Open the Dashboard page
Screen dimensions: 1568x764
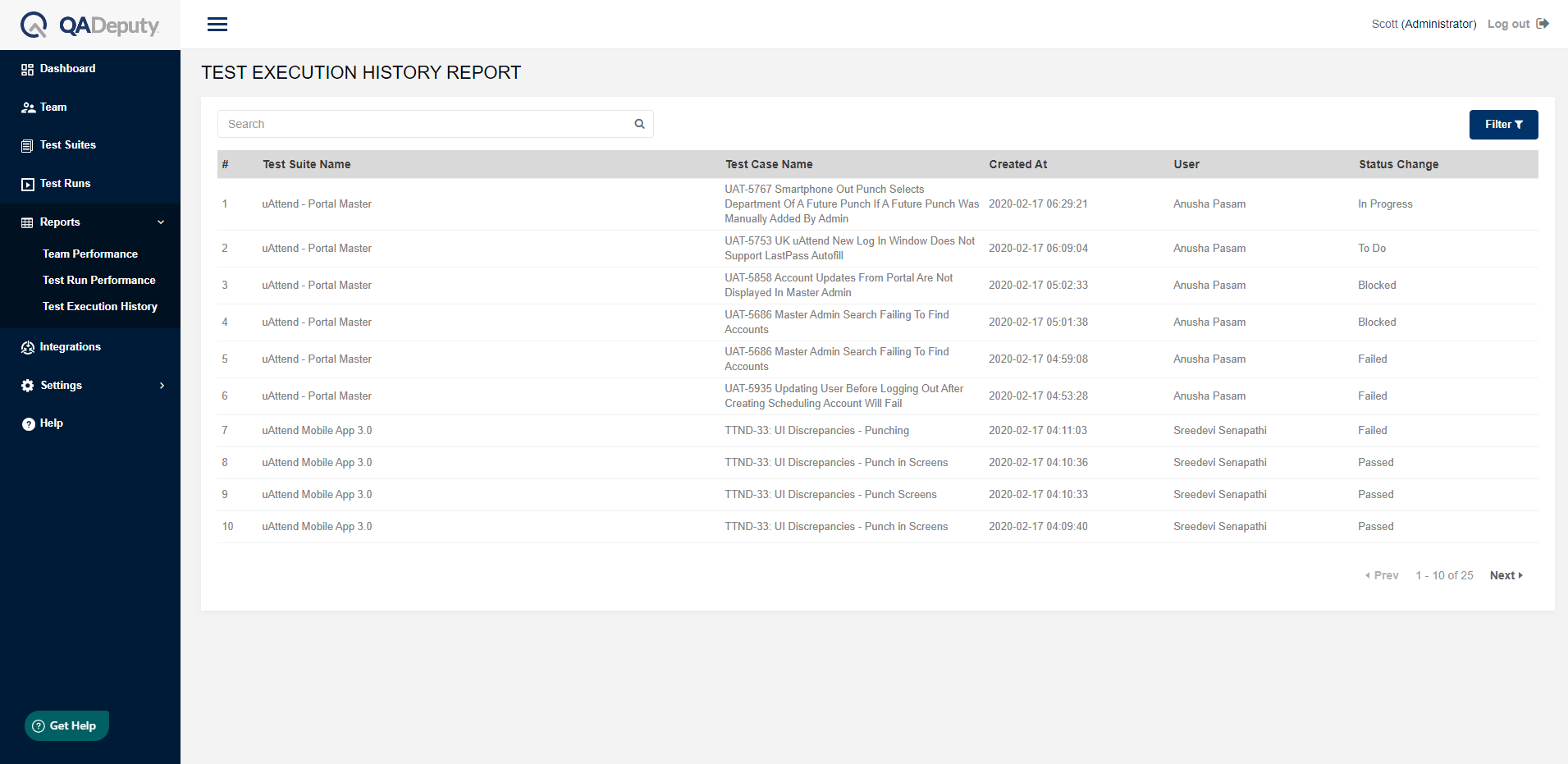(67, 69)
